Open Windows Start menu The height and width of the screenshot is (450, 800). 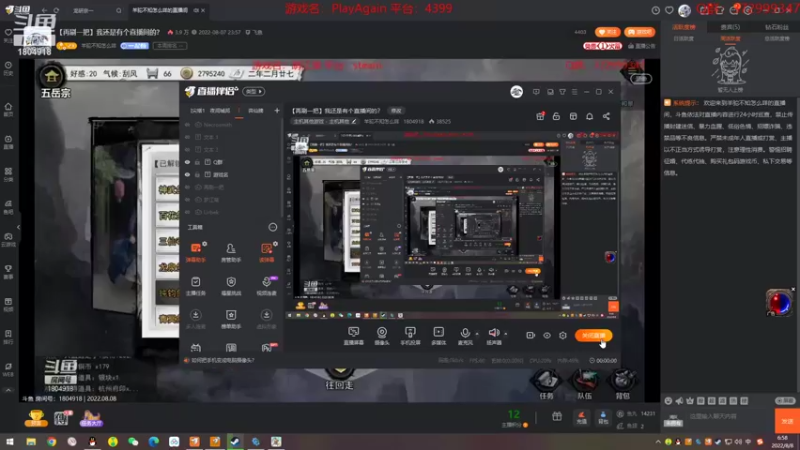click(x=10, y=442)
